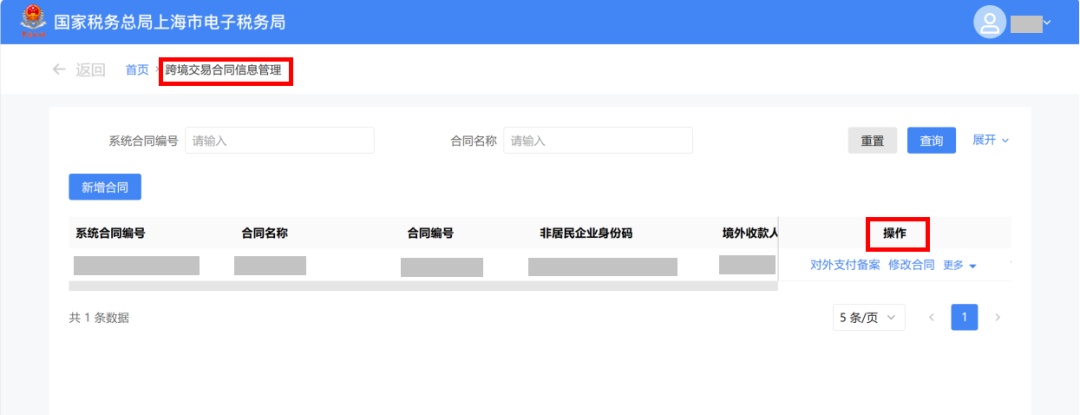Open the user avatar icon
The width and height of the screenshot is (1080, 415).
click(x=990, y=23)
